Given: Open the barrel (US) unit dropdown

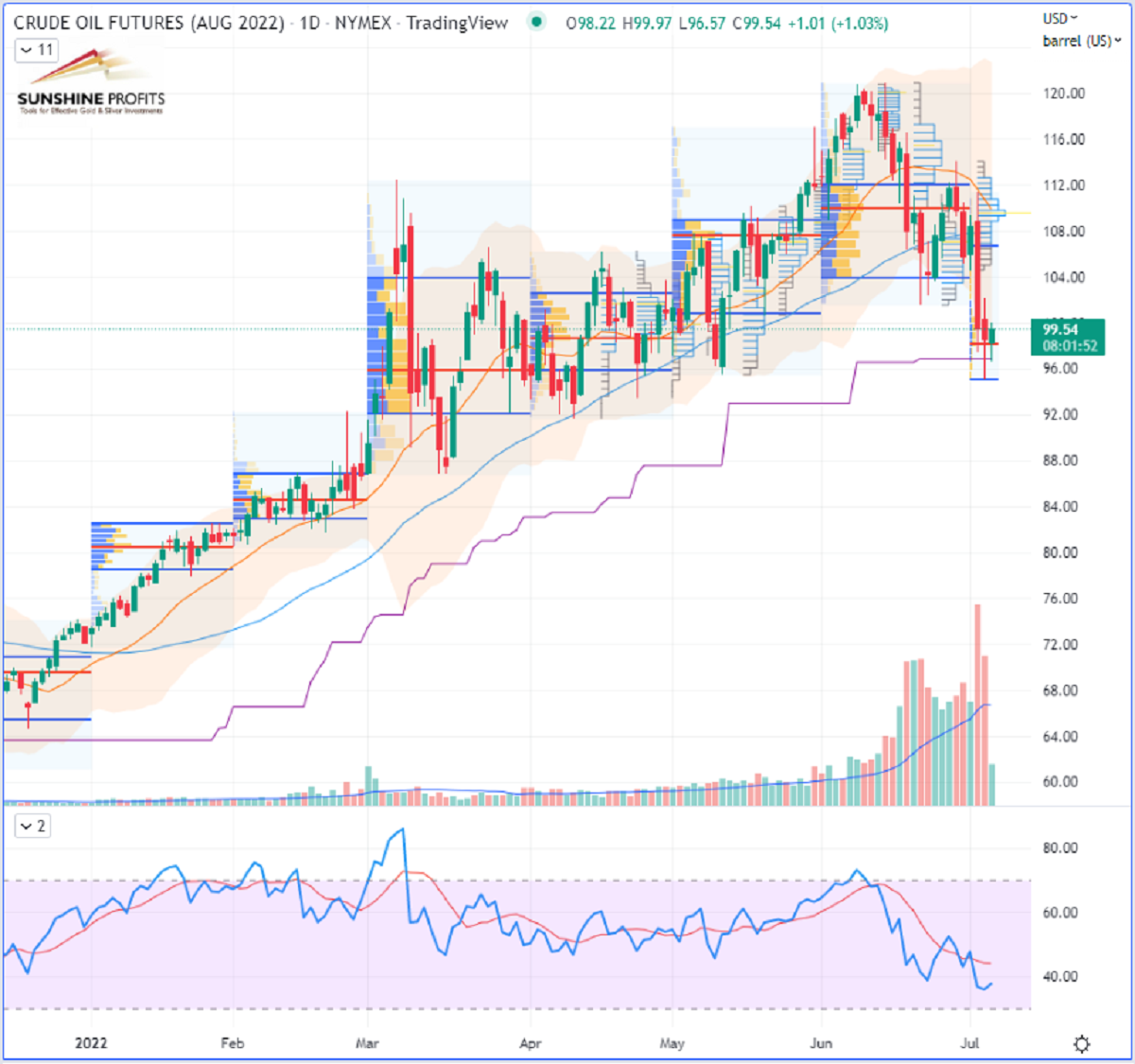Looking at the screenshot, I should click(x=1082, y=41).
